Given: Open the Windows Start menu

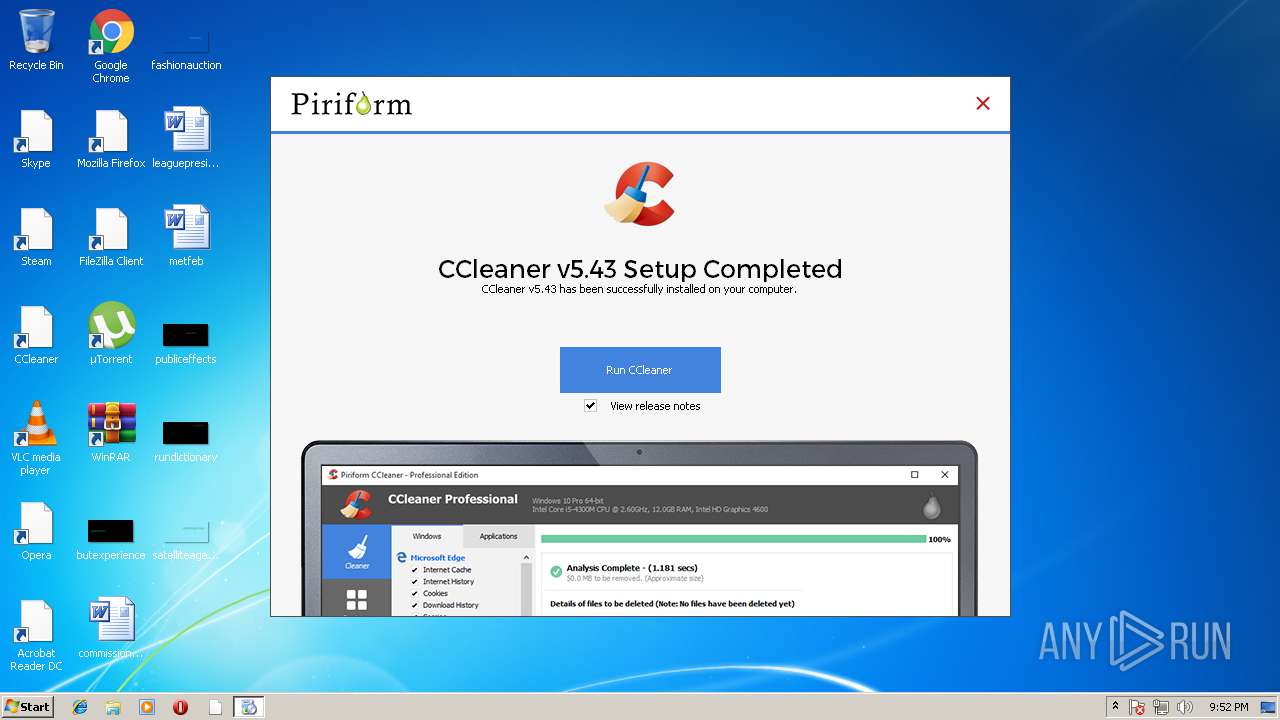Looking at the screenshot, I should [x=27, y=707].
